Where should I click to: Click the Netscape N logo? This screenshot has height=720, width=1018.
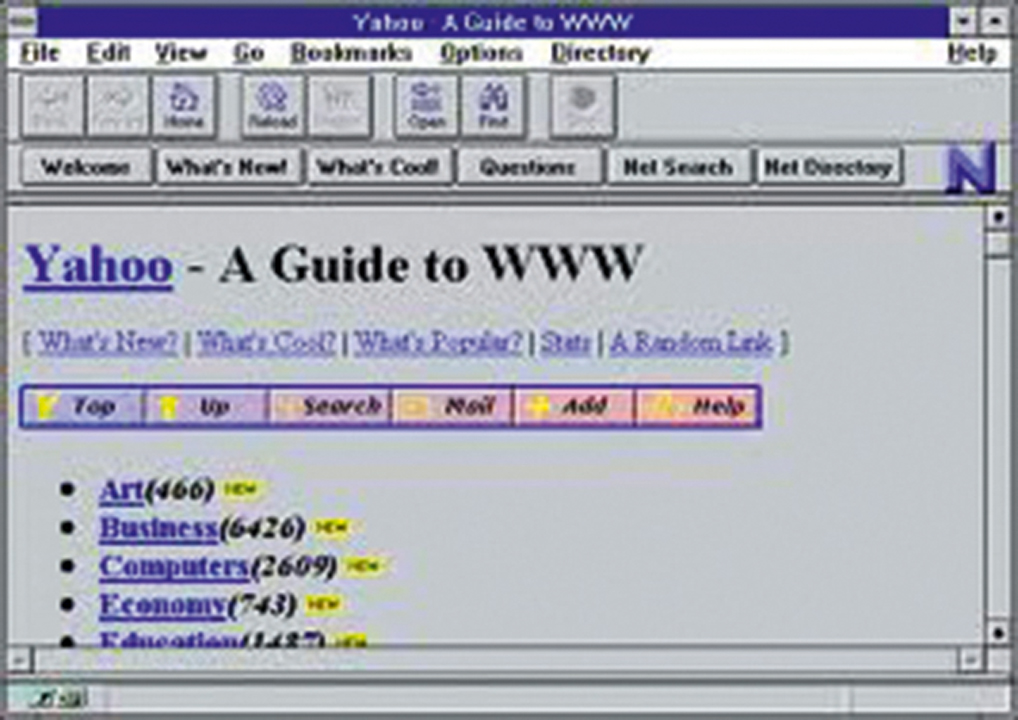[971, 168]
